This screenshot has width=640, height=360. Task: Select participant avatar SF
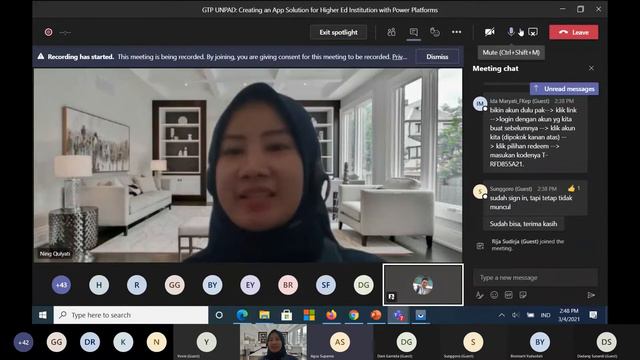point(326,285)
